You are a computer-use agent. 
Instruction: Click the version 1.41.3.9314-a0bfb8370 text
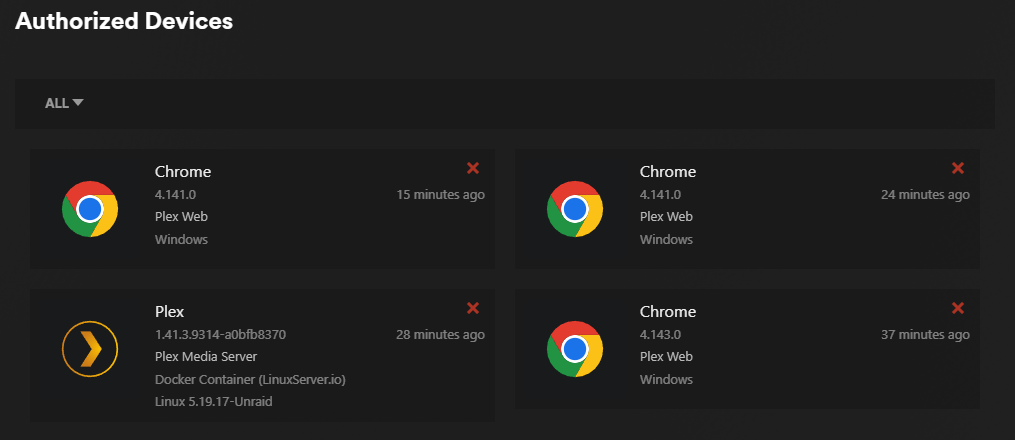(227, 334)
